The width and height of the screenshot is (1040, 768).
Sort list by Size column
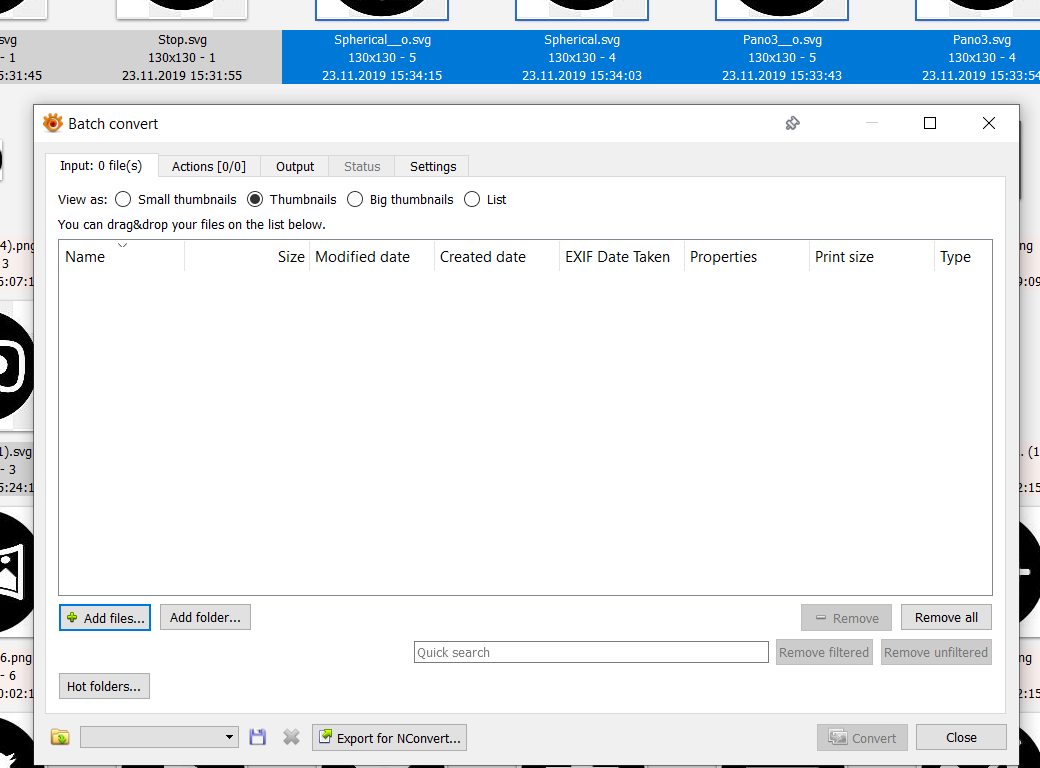(247, 257)
